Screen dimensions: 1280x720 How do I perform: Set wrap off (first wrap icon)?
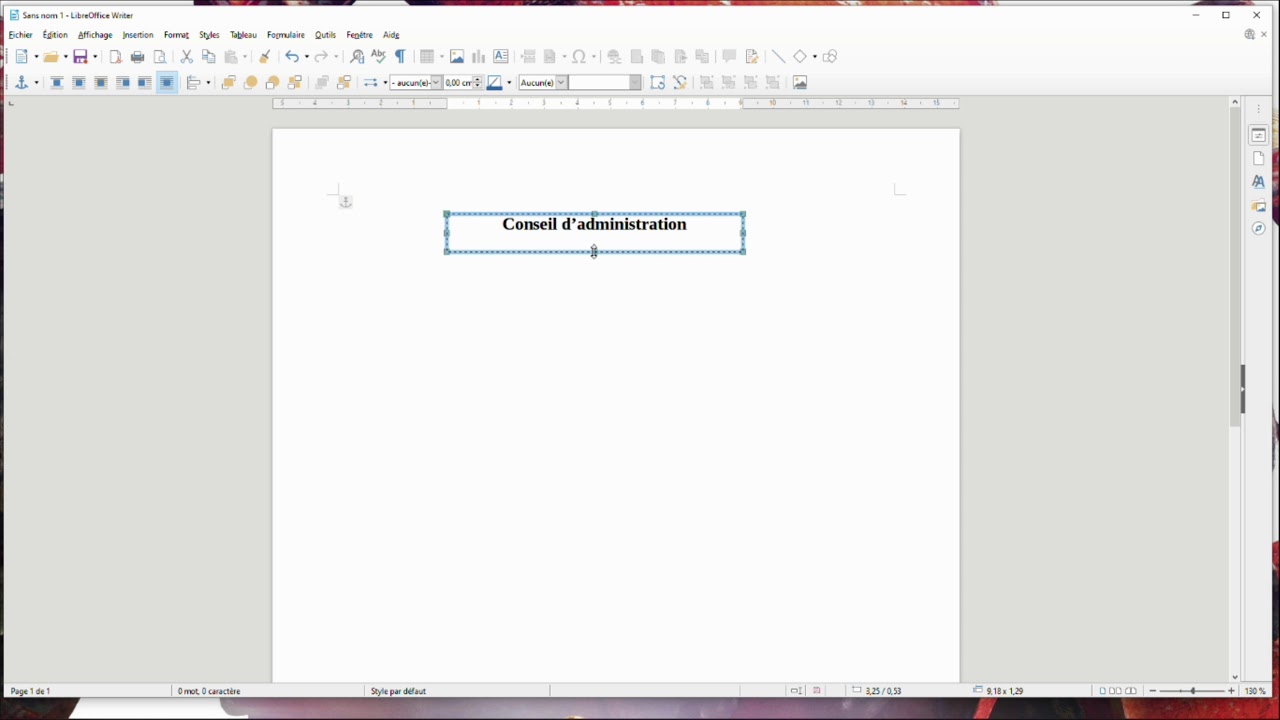coord(57,83)
